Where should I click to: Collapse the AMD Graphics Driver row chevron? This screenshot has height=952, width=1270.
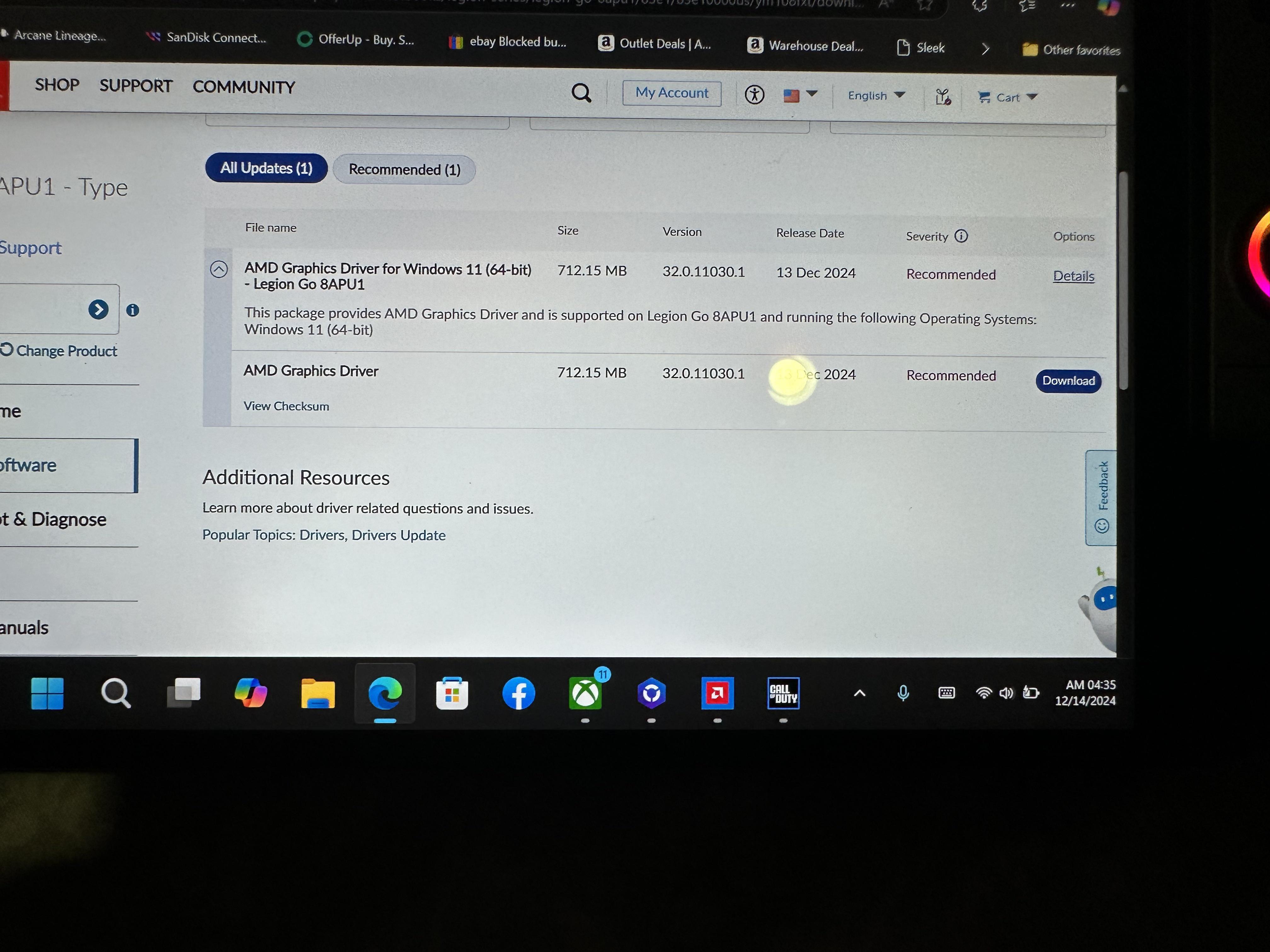219,269
